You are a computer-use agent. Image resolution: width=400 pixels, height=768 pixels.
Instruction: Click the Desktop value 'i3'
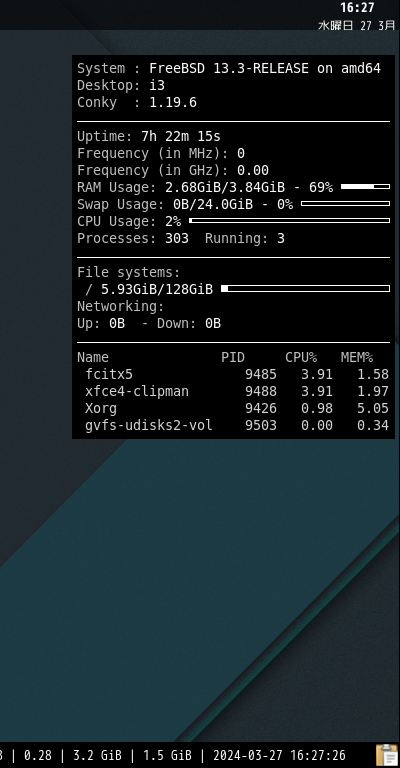(x=157, y=85)
